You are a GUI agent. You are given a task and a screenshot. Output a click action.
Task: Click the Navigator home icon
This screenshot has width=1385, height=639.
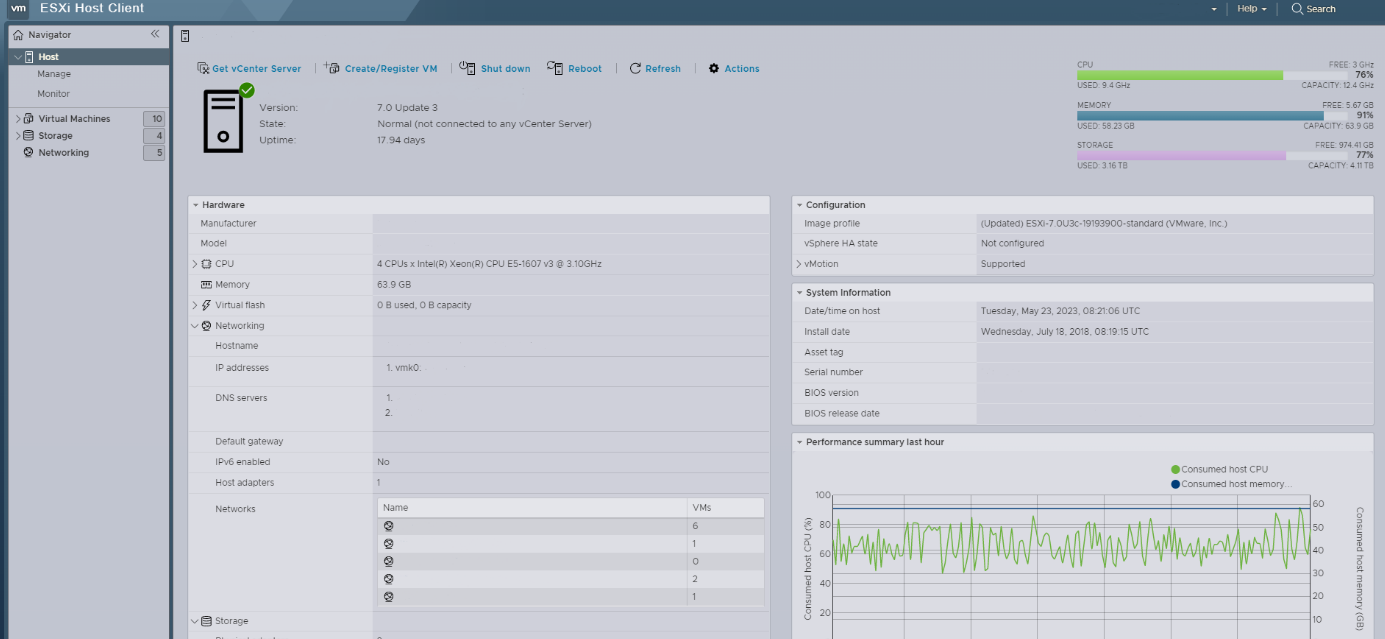pyautogui.click(x=18, y=35)
